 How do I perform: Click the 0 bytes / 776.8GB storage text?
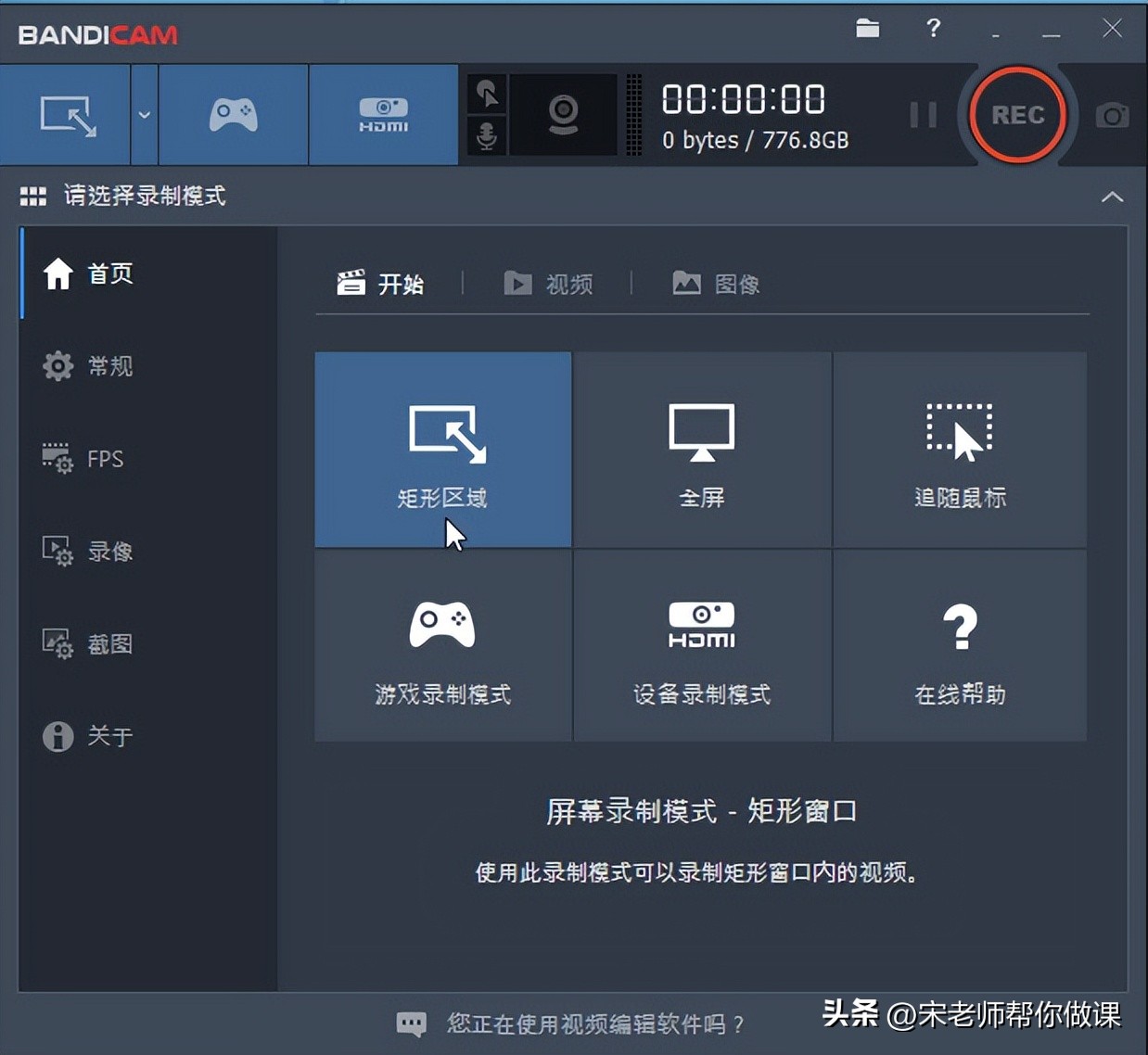click(755, 140)
